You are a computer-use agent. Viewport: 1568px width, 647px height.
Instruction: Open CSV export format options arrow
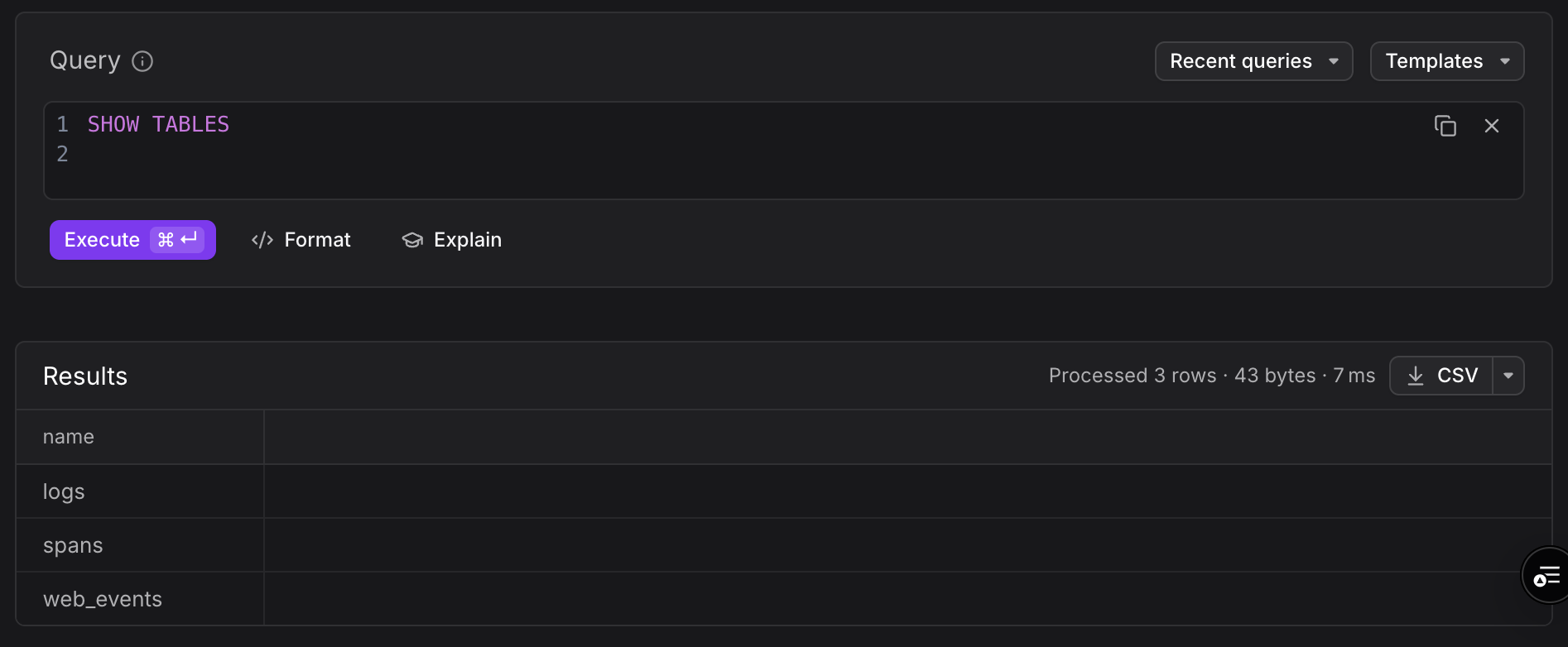[1508, 376]
